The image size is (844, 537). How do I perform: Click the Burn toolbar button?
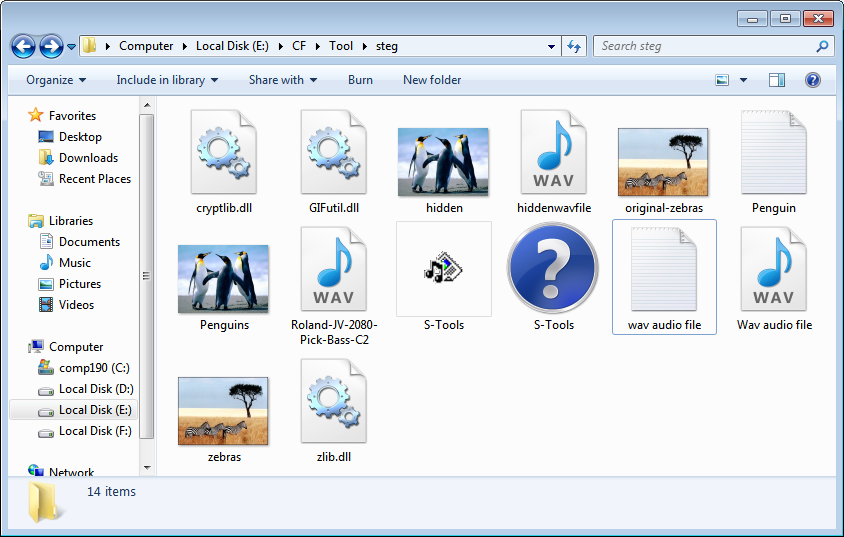point(360,80)
